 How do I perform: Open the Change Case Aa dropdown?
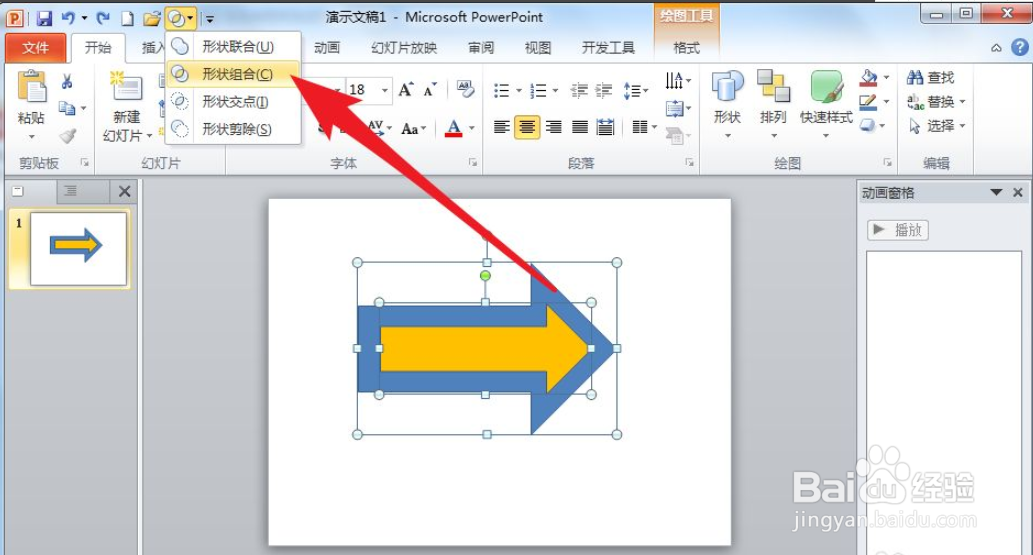pos(414,128)
